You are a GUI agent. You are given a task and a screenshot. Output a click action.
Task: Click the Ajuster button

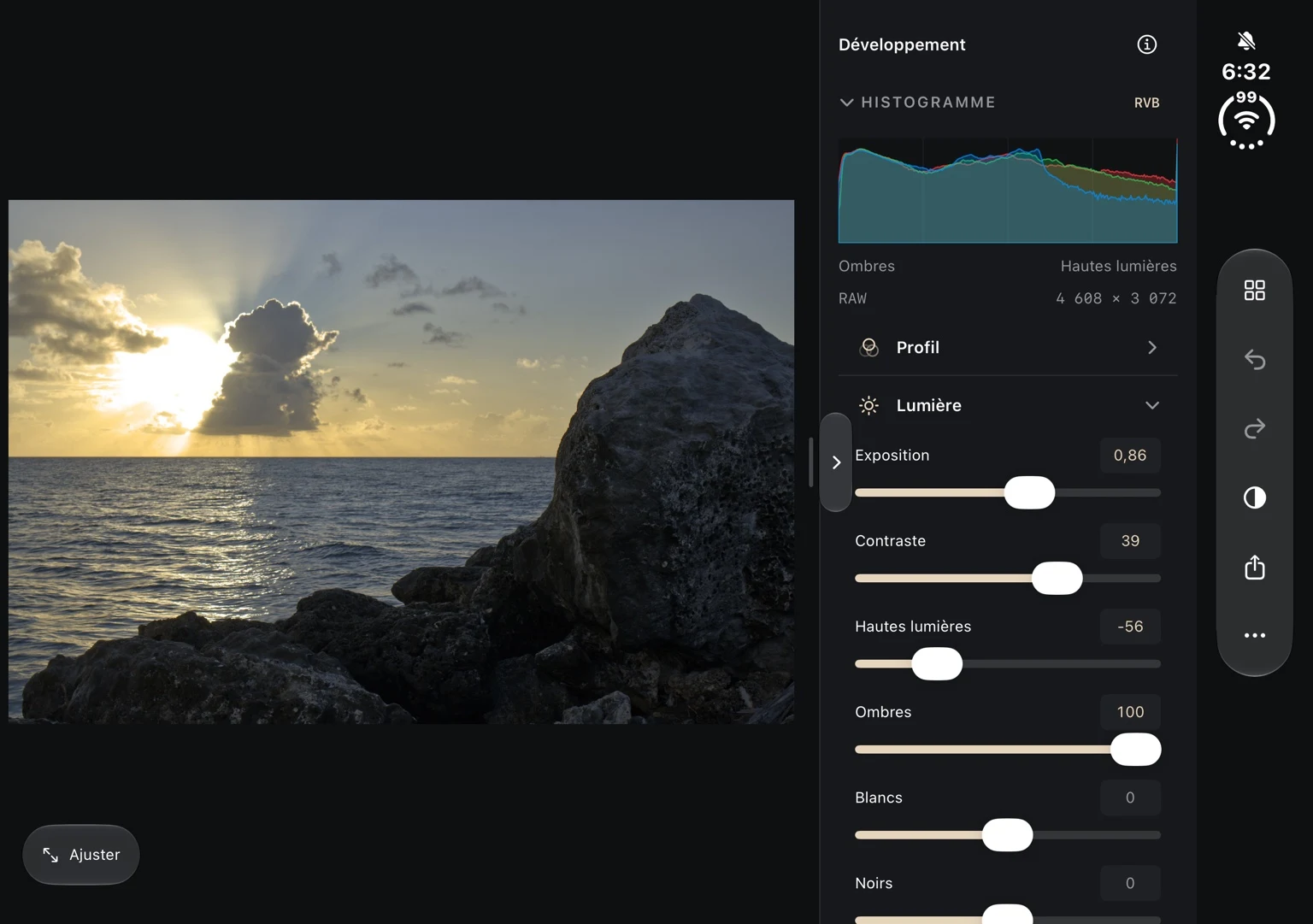click(81, 855)
